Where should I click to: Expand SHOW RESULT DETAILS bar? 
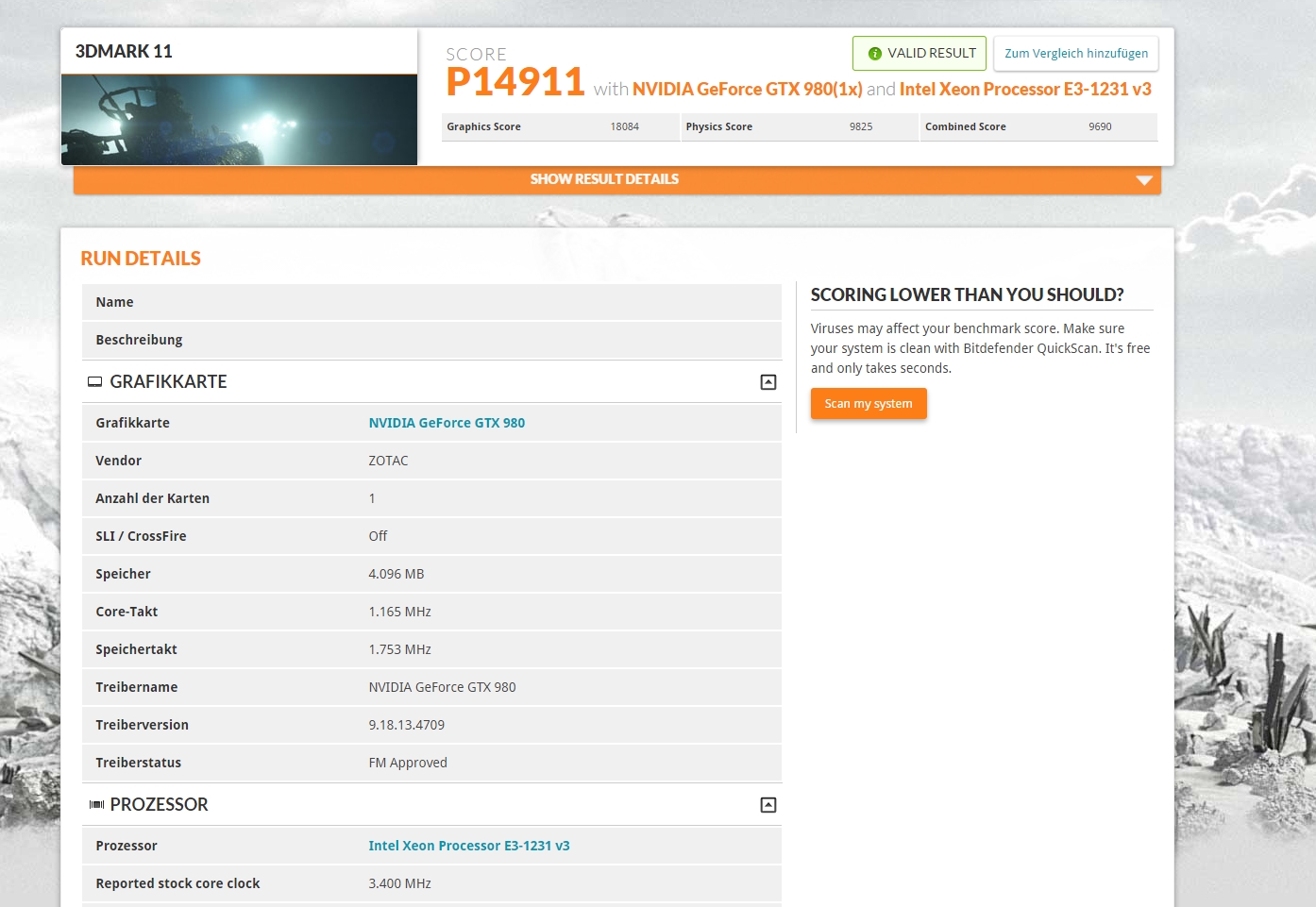[x=617, y=179]
